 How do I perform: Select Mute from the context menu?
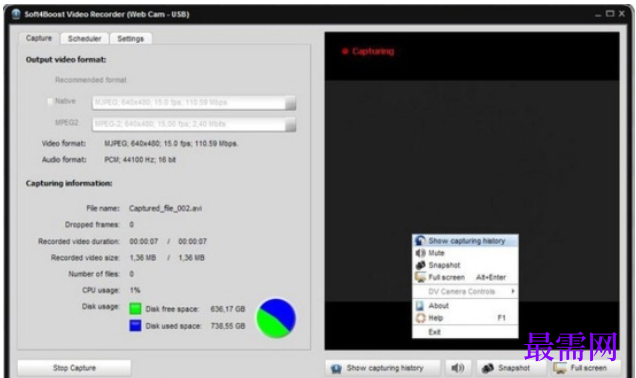465,253
